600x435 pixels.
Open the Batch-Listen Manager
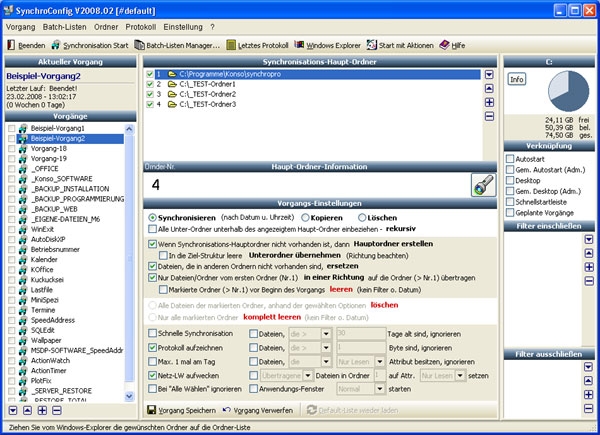click(182, 45)
